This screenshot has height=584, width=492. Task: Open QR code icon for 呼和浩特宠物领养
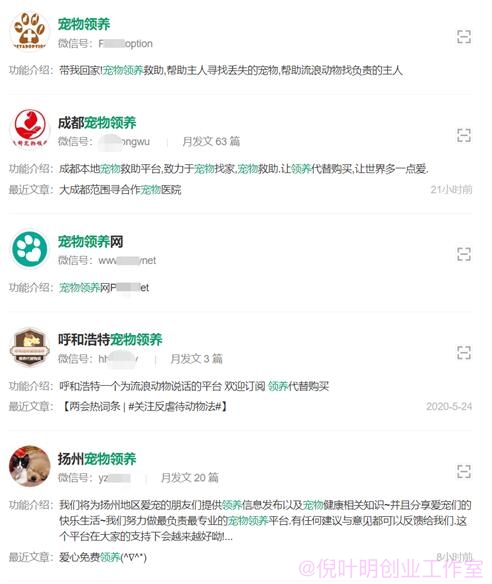coord(464,352)
